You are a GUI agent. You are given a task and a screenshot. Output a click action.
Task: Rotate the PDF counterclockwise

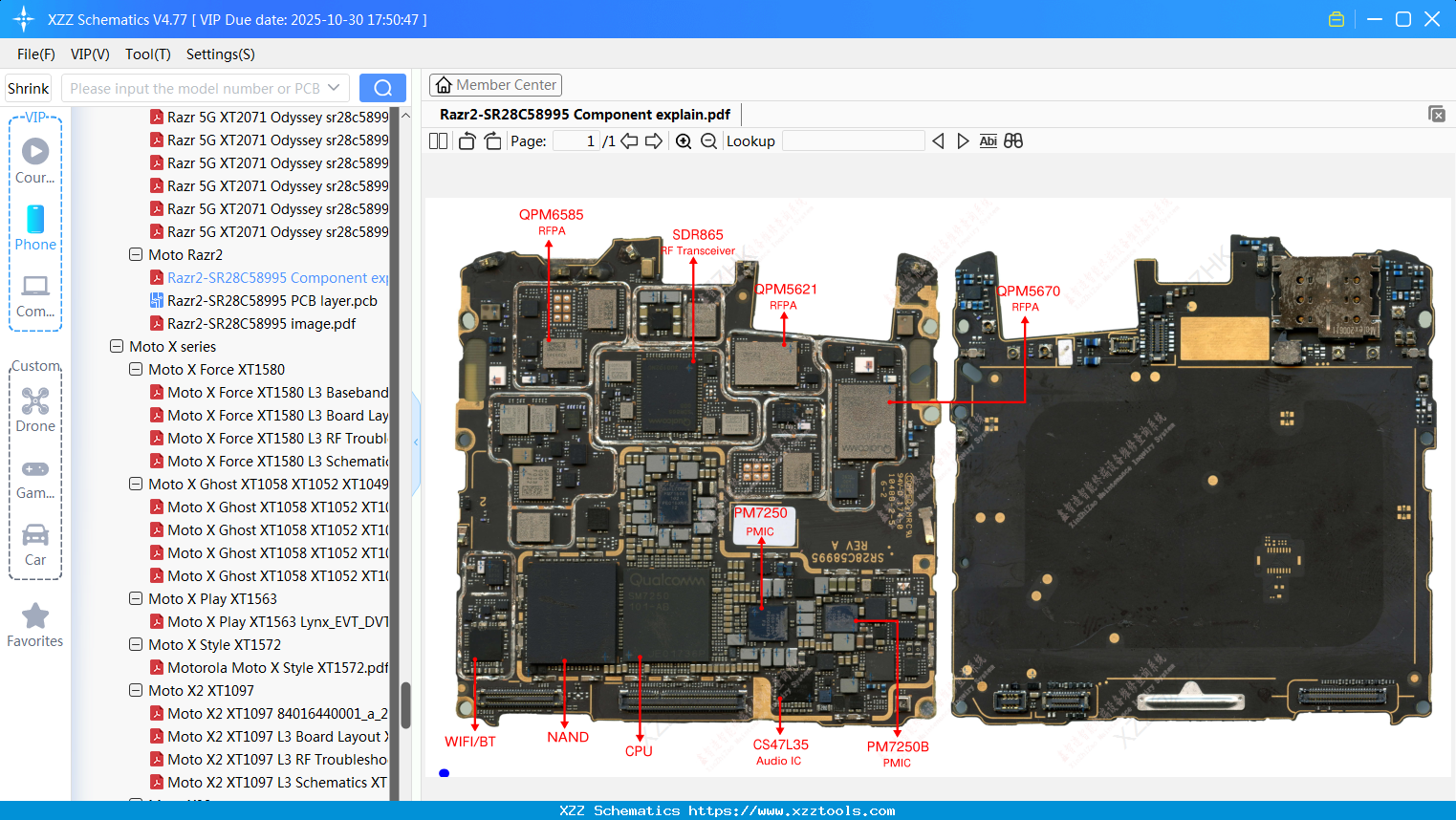click(x=466, y=140)
